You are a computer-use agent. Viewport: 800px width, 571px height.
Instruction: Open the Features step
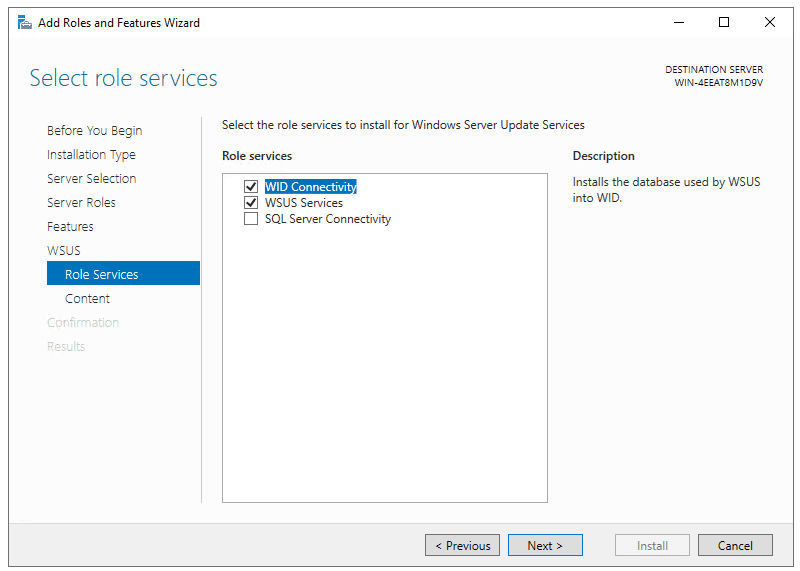click(70, 227)
